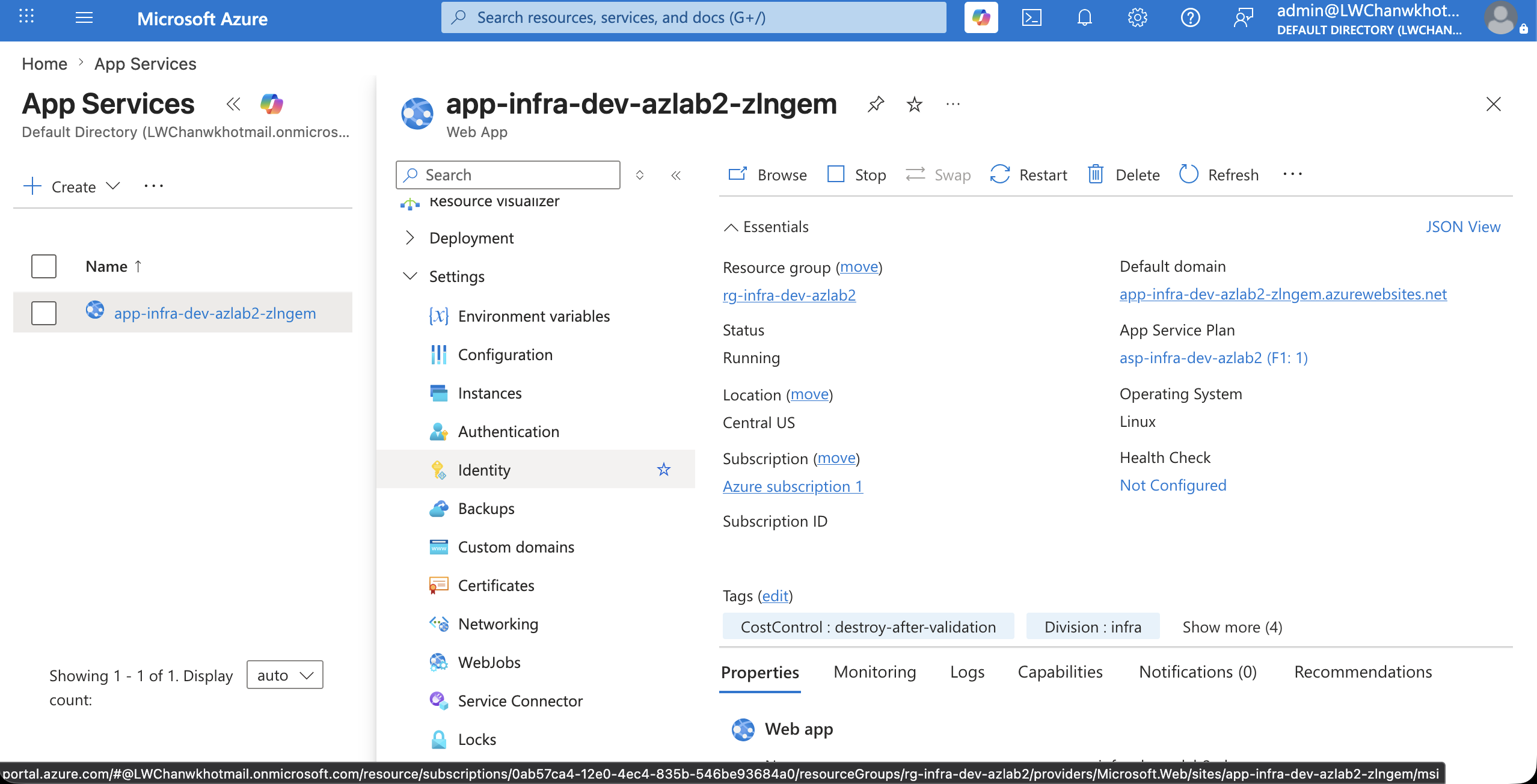Image resolution: width=1537 pixels, height=784 pixels.
Task: Open the hamburger portal menu
Action: pyautogui.click(x=84, y=17)
